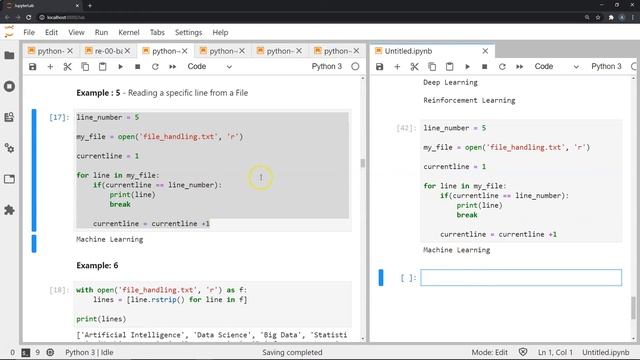Image resolution: width=640 pixels, height=360 pixels.
Task: Restart kernel and run all in Untitled.ipynb
Action: coord(520,67)
